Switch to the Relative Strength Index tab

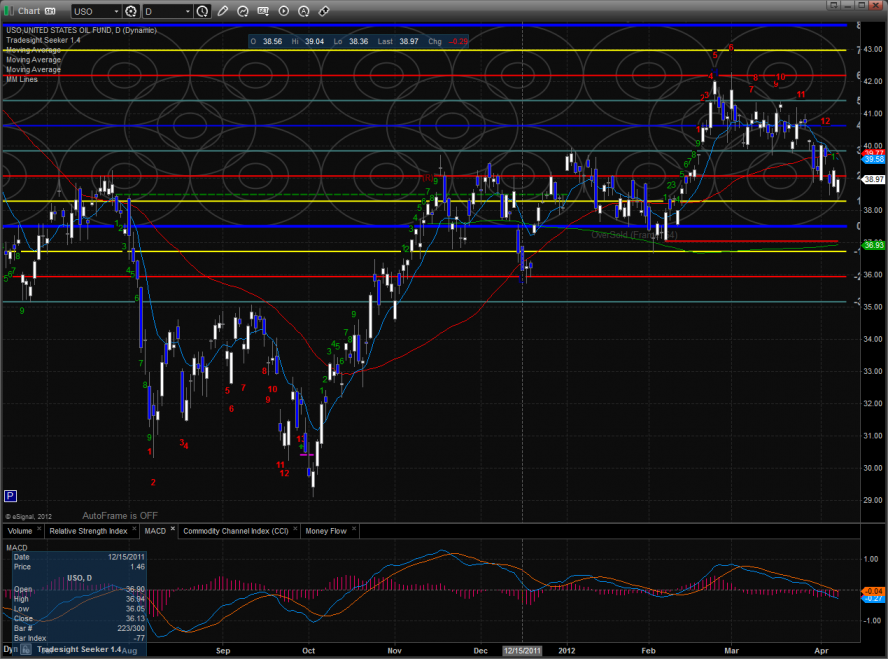[x=89, y=531]
